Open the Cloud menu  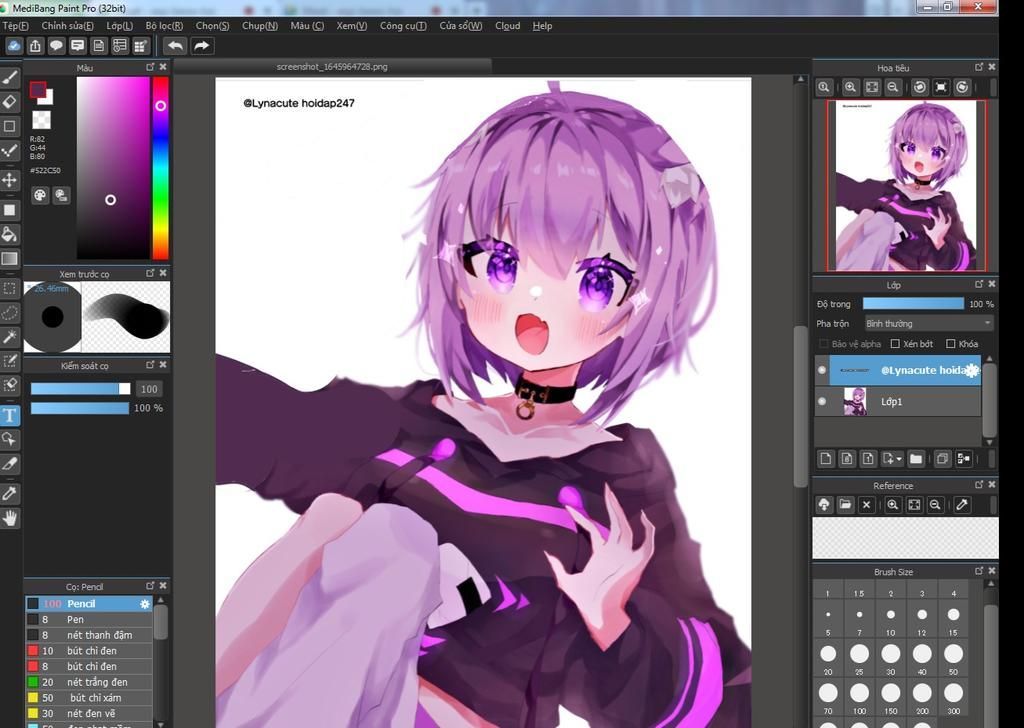click(x=507, y=25)
